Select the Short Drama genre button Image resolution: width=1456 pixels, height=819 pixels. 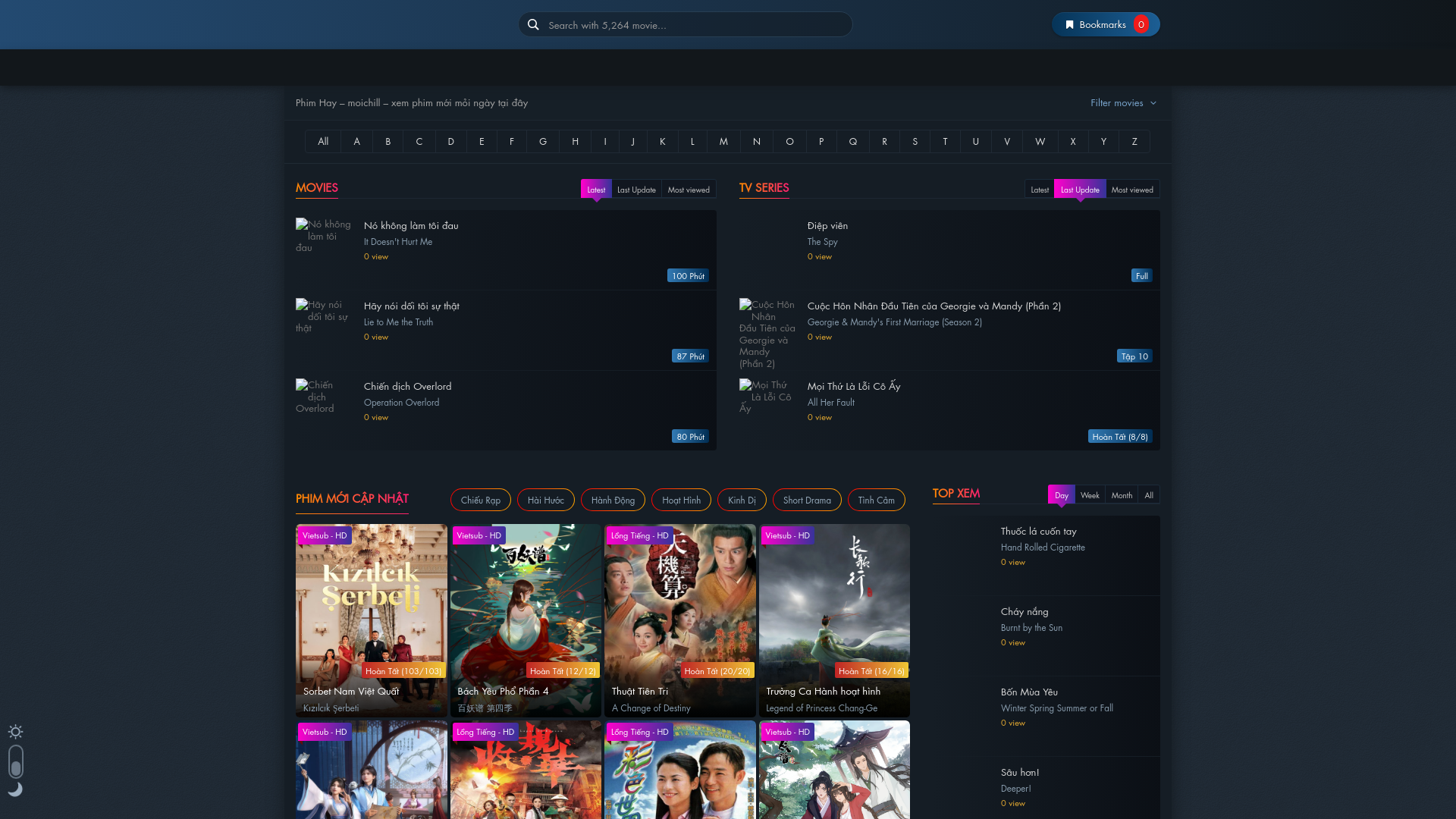(x=806, y=500)
